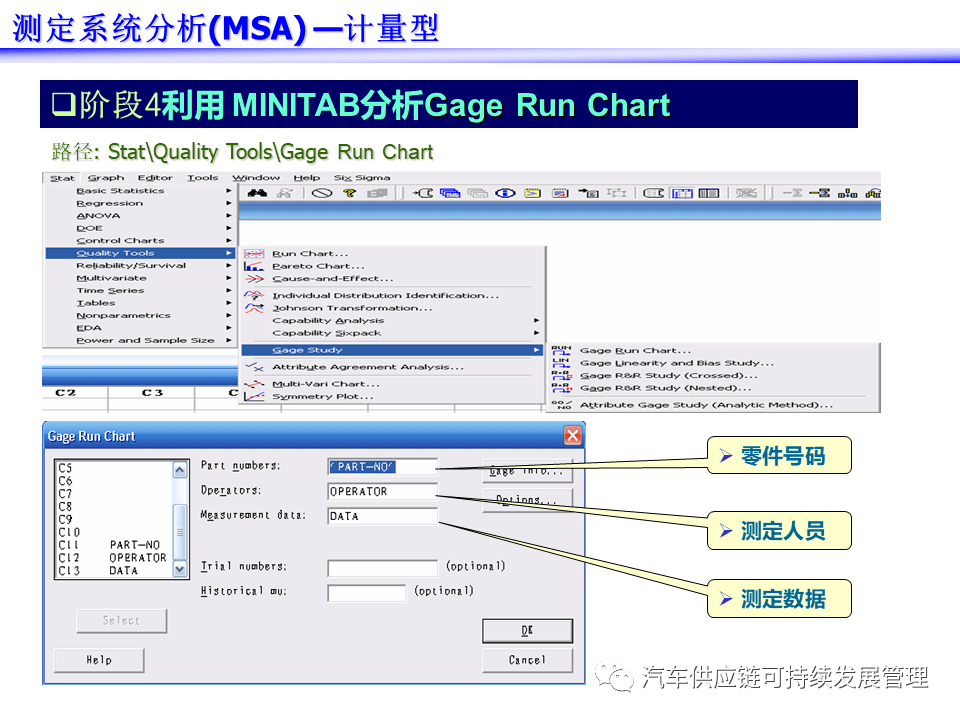Viewport: 960px width, 720px height.
Task: Click the Trial numbers input field
Action: click(x=381, y=566)
